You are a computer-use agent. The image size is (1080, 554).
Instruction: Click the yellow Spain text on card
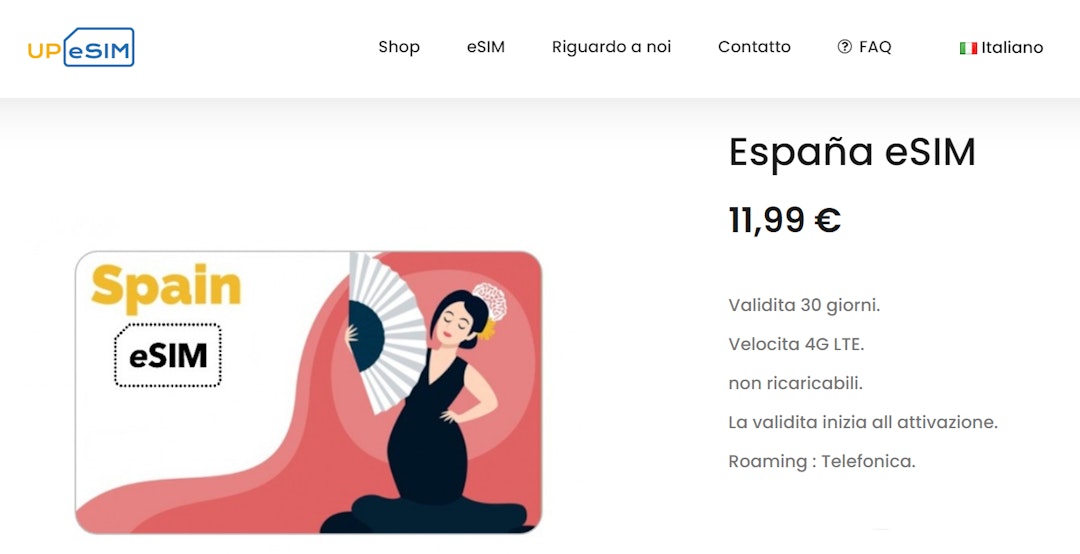coord(166,287)
